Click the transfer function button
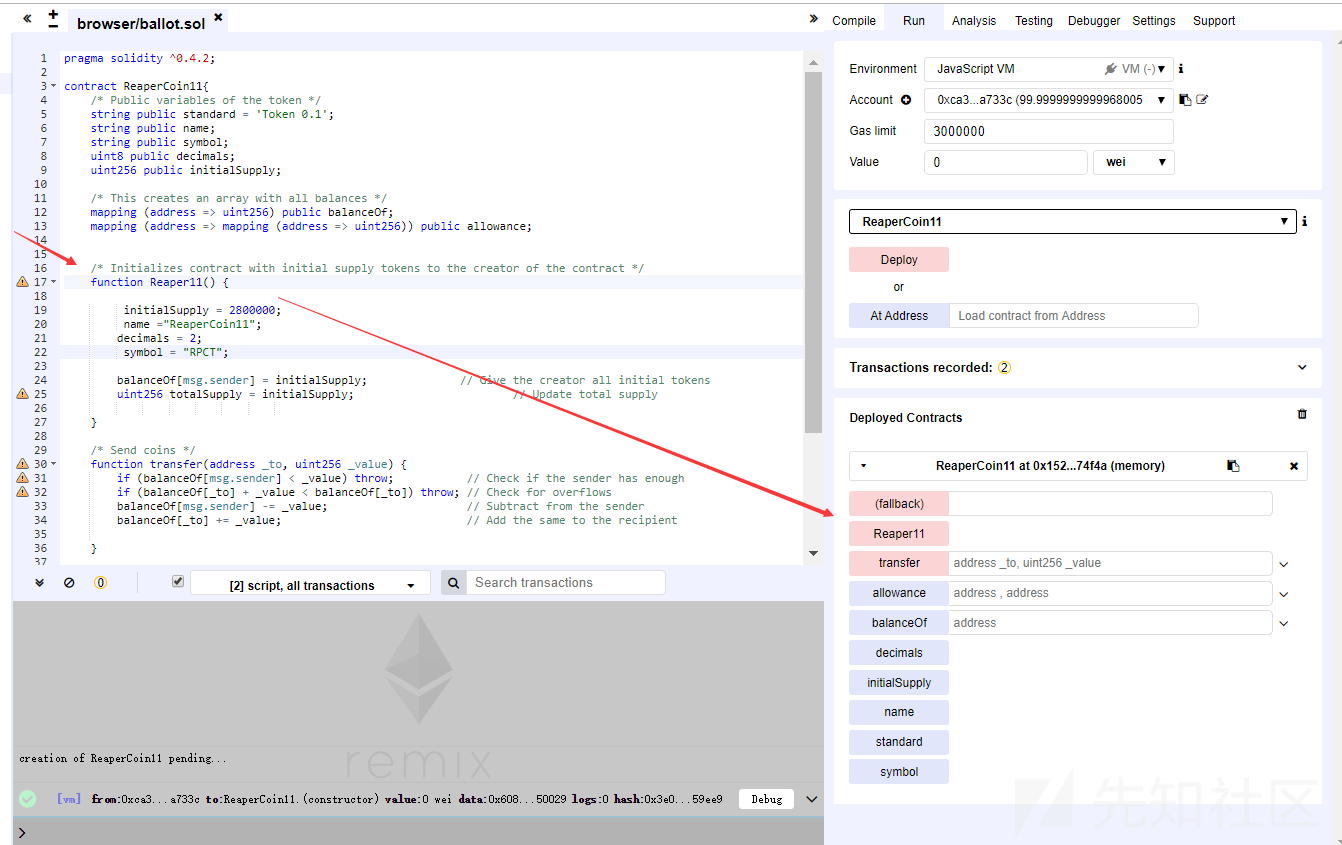The image size is (1342, 845). (899, 563)
